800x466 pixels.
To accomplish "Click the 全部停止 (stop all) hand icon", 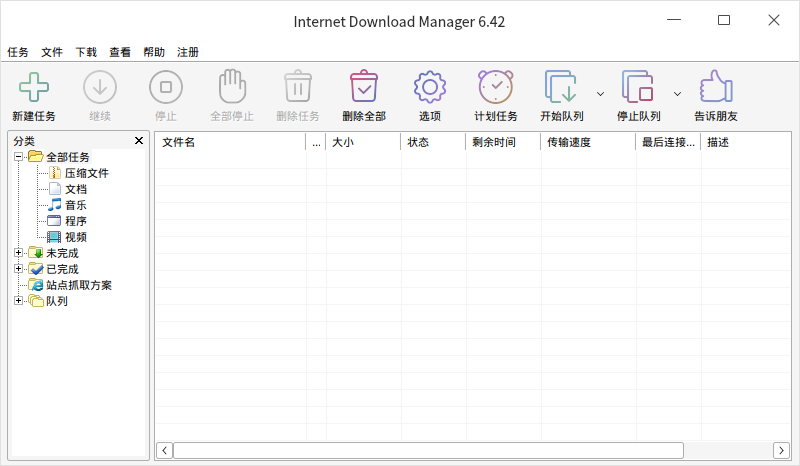I will tap(232, 87).
